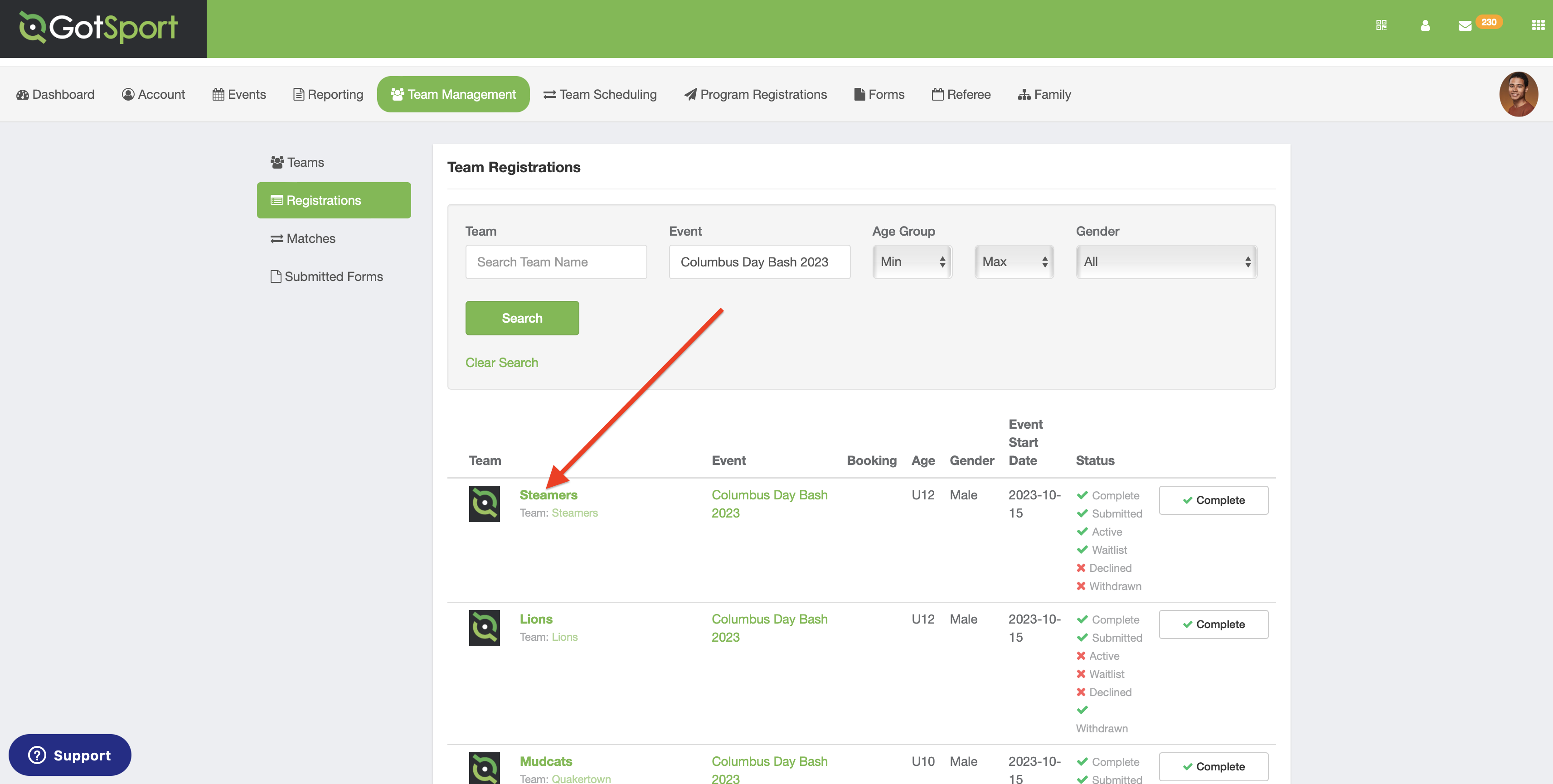
Task: Open the Family tab
Action: click(1044, 95)
